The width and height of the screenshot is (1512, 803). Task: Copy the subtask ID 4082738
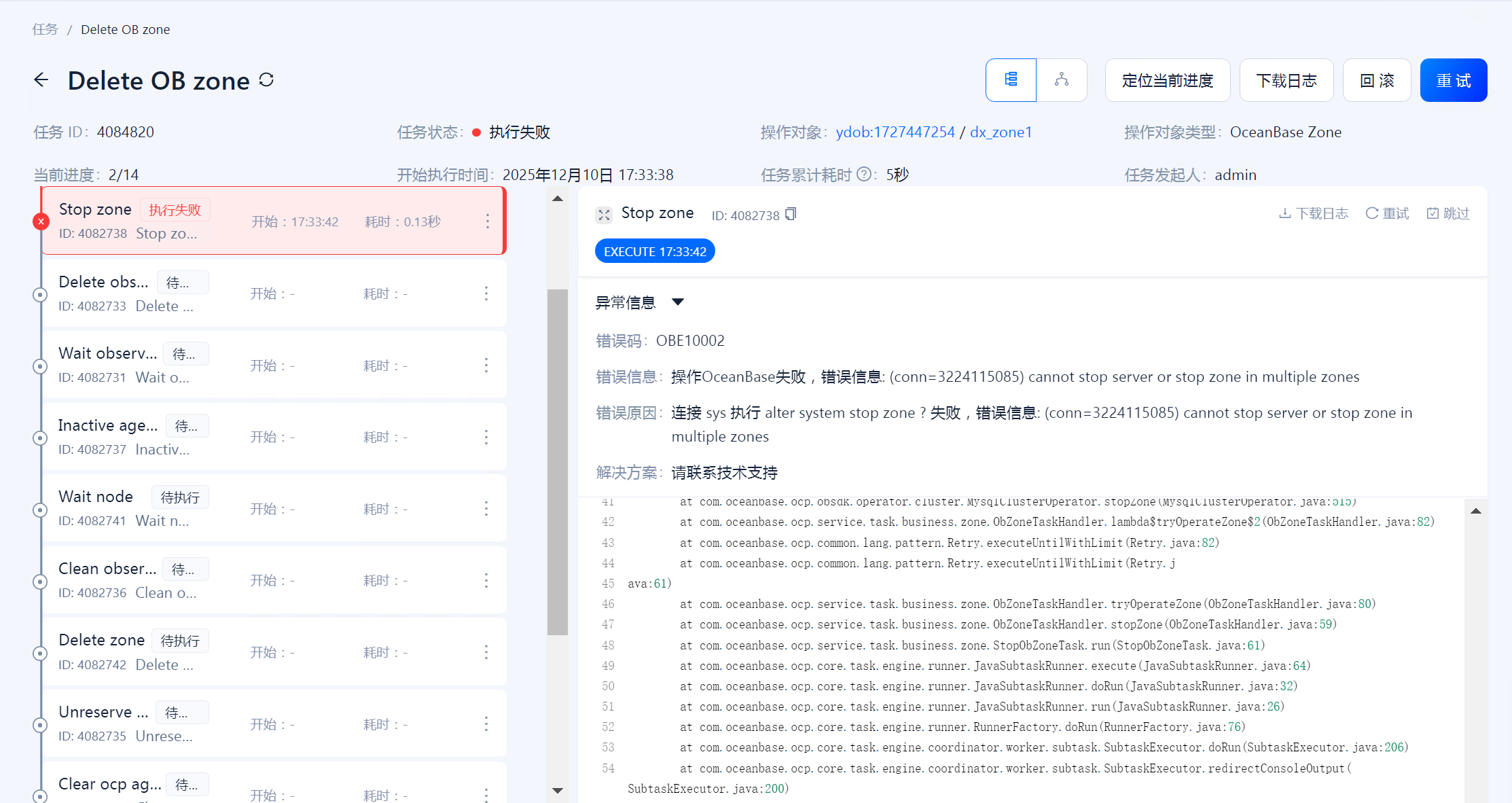791,215
